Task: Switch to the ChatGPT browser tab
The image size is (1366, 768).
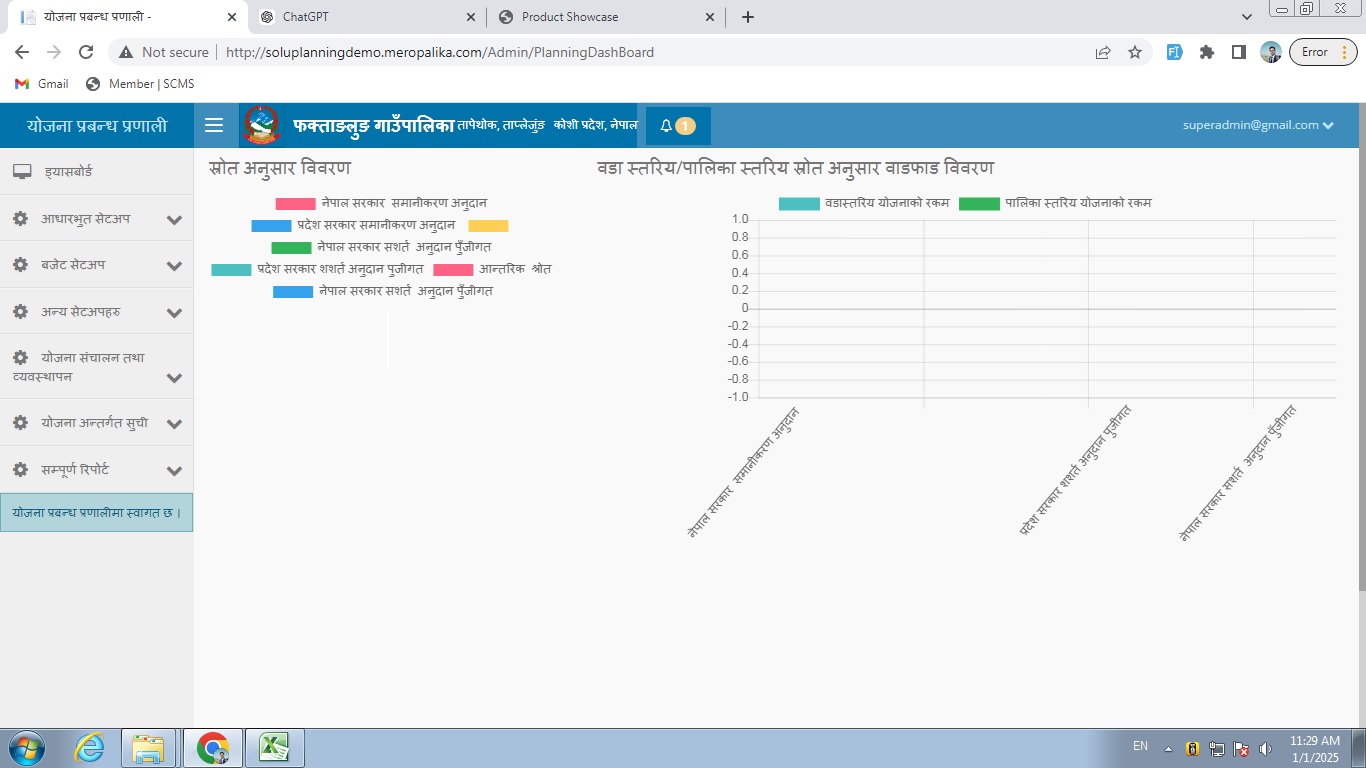Action: tap(365, 17)
